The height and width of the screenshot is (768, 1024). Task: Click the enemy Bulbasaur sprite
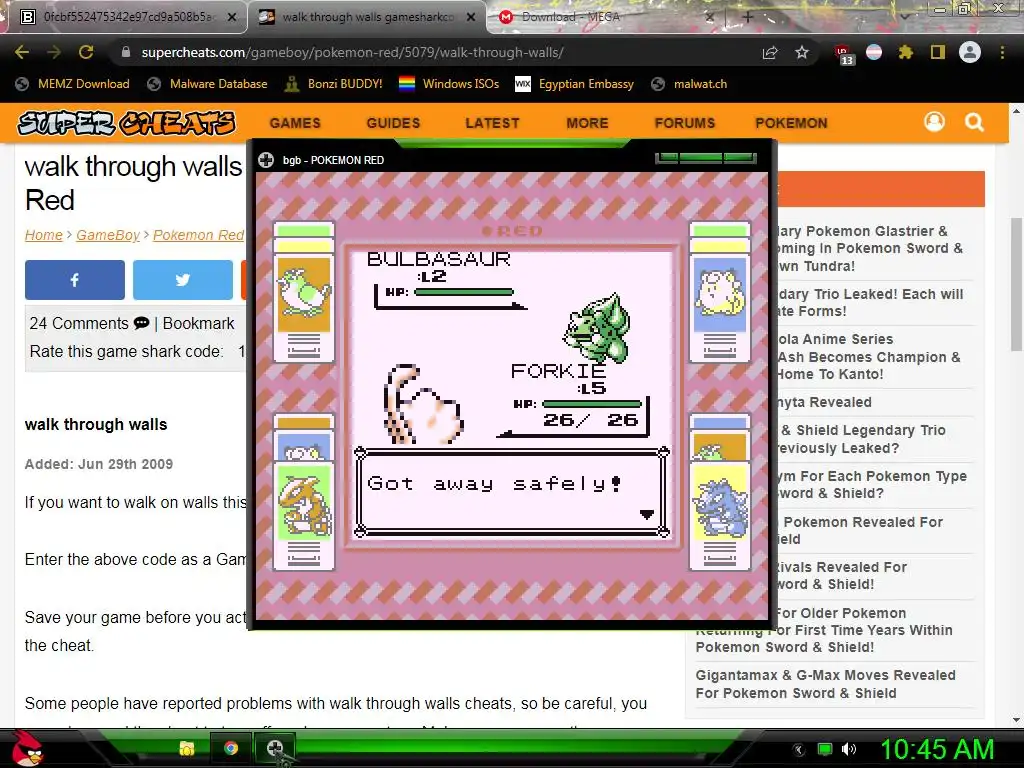coord(596,328)
